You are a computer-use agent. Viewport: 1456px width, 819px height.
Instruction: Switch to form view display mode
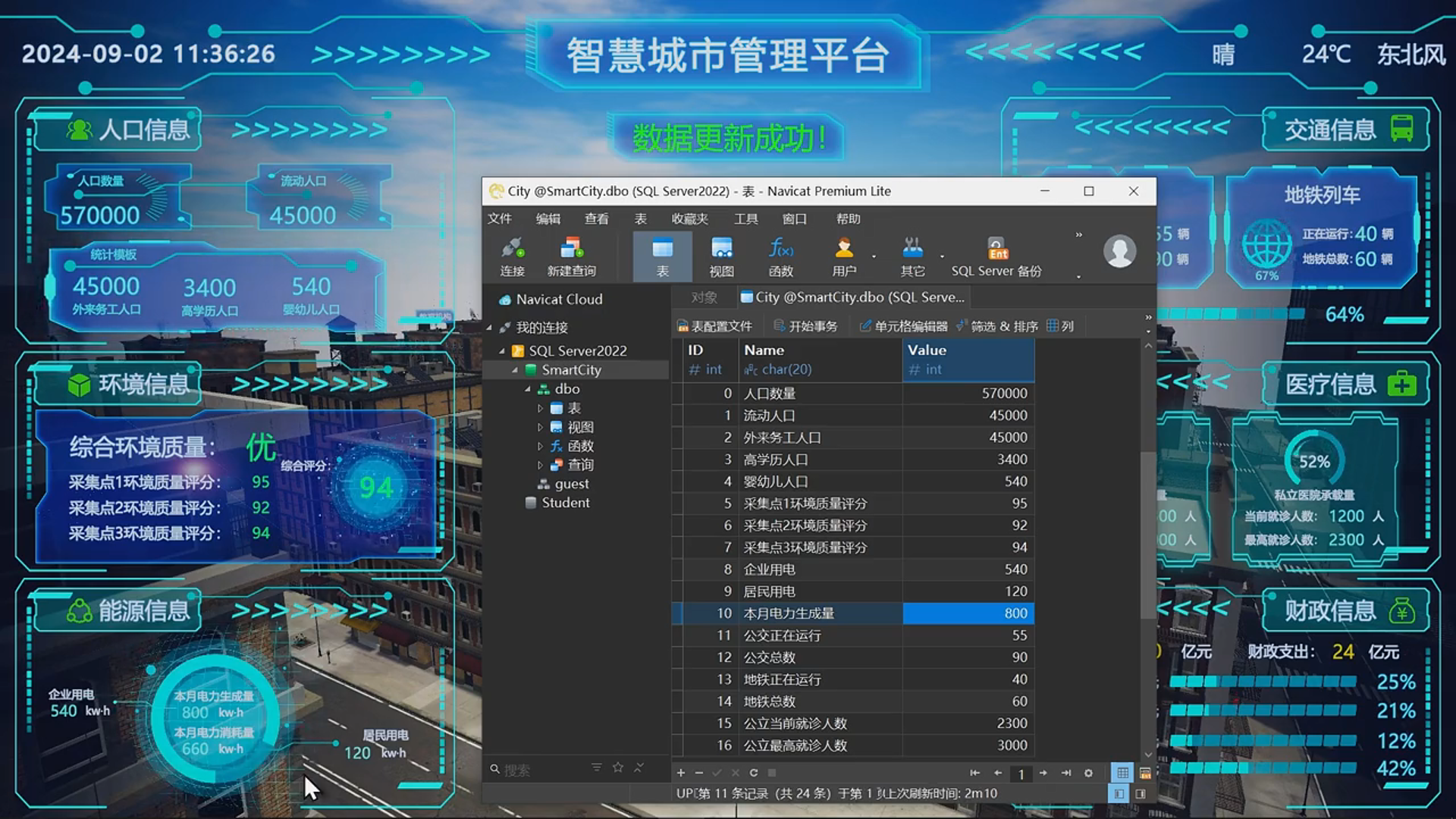click(1145, 773)
